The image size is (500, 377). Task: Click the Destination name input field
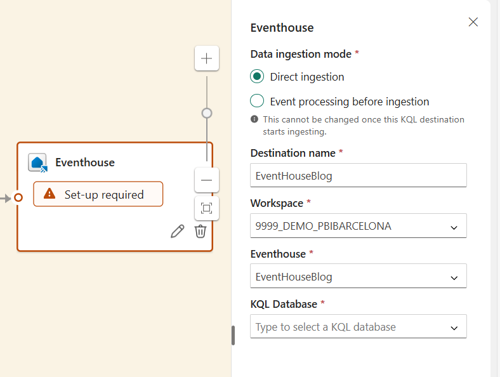(358, 175)
